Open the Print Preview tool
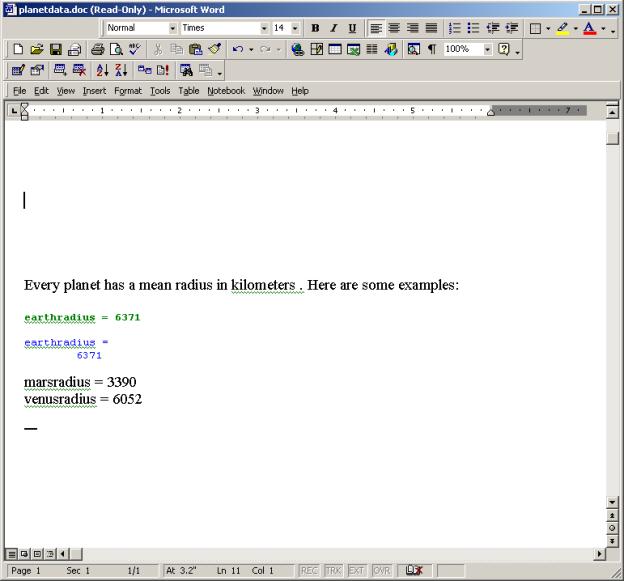The height and width of the screenshot is (581, 624). pos(116,49)
